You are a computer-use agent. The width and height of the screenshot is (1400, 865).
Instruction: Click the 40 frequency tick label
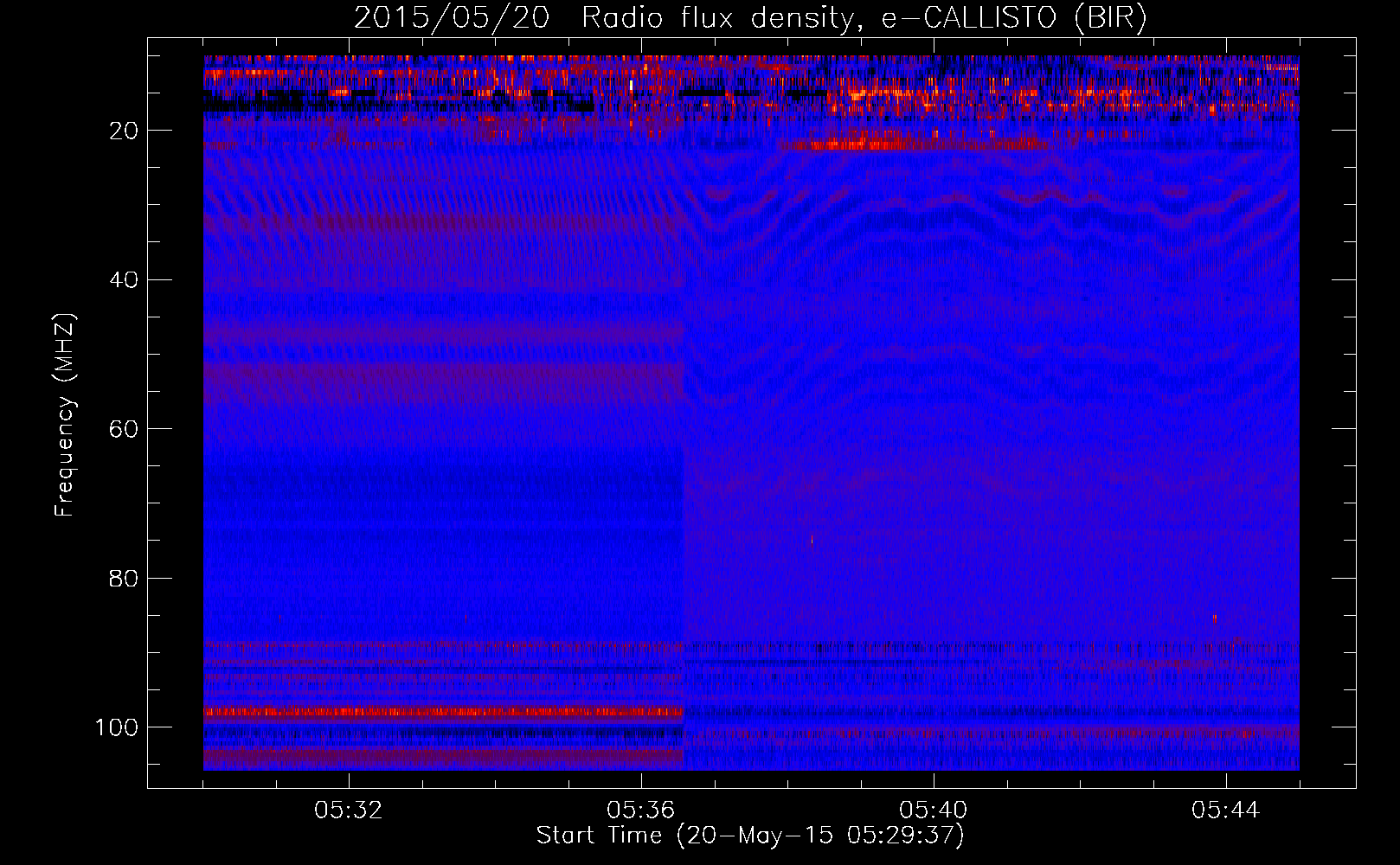[x=125, y=280]
